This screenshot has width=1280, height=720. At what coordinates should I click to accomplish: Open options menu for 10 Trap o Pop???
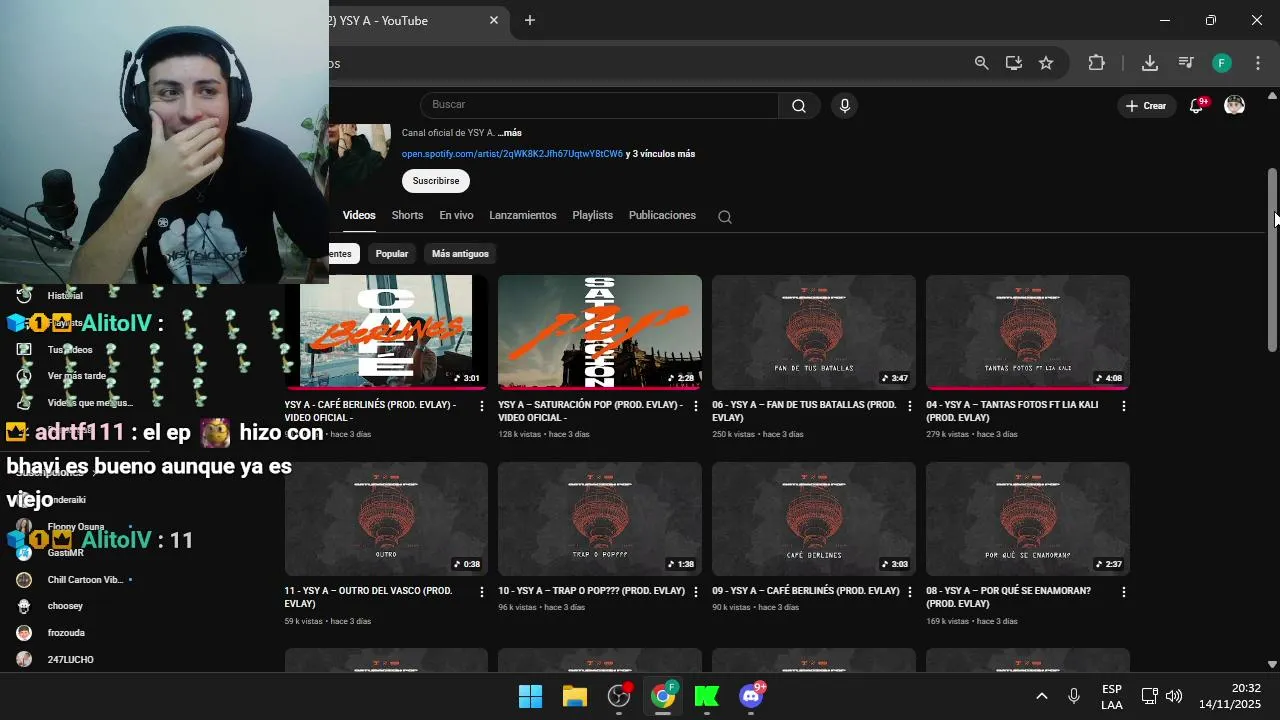pyautogui.click(x=696, y=592)
